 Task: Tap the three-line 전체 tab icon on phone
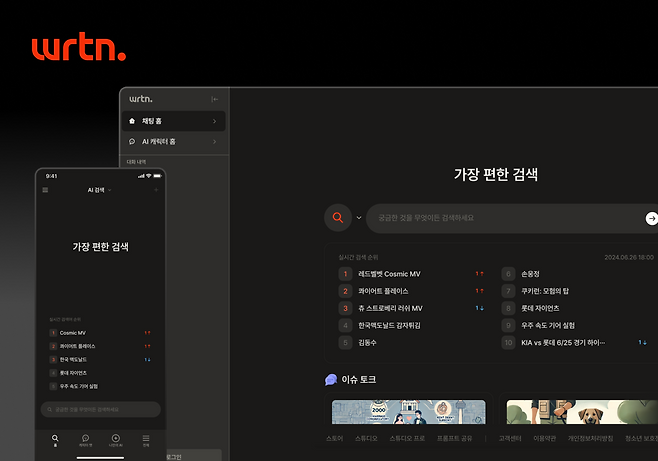146,438
